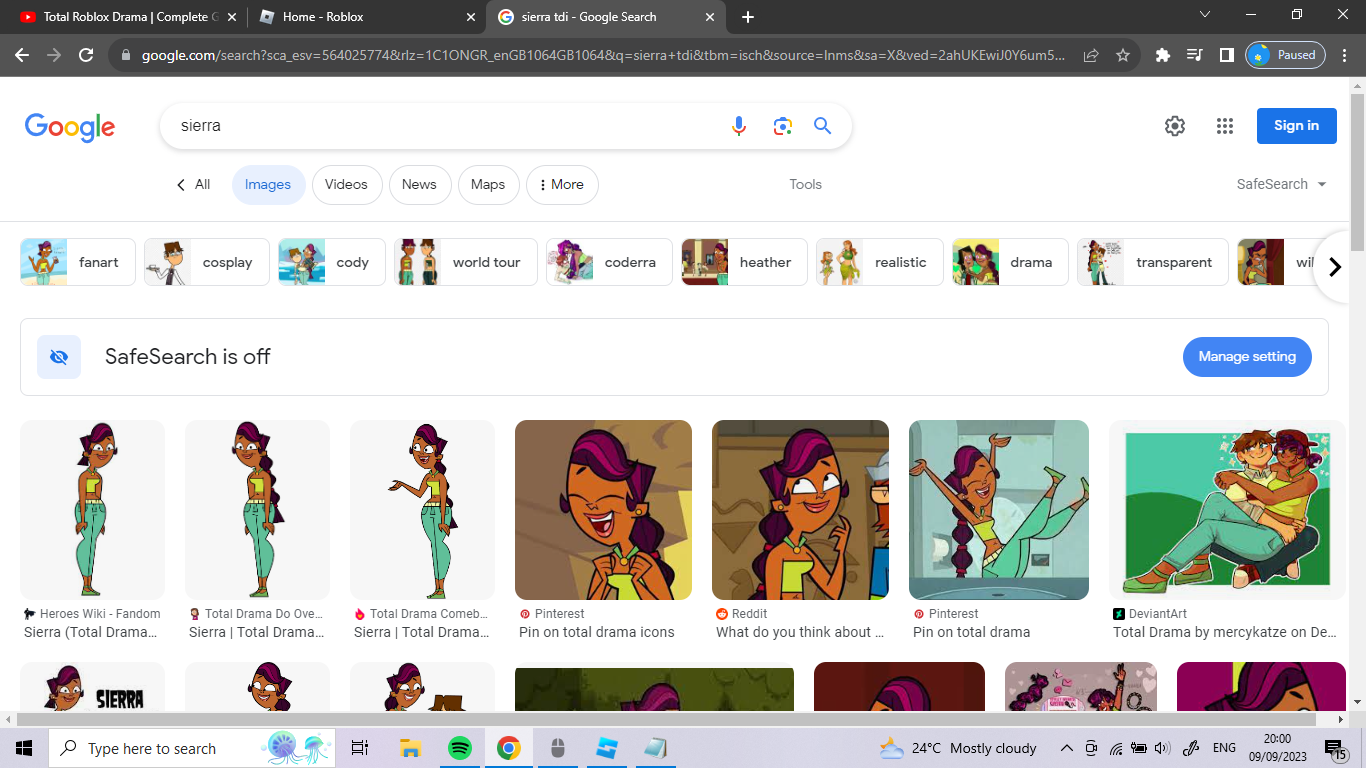This screenshot has height=768, width=1366.
Task: Open the Tools filter options
Action: (x=805, y=184)
